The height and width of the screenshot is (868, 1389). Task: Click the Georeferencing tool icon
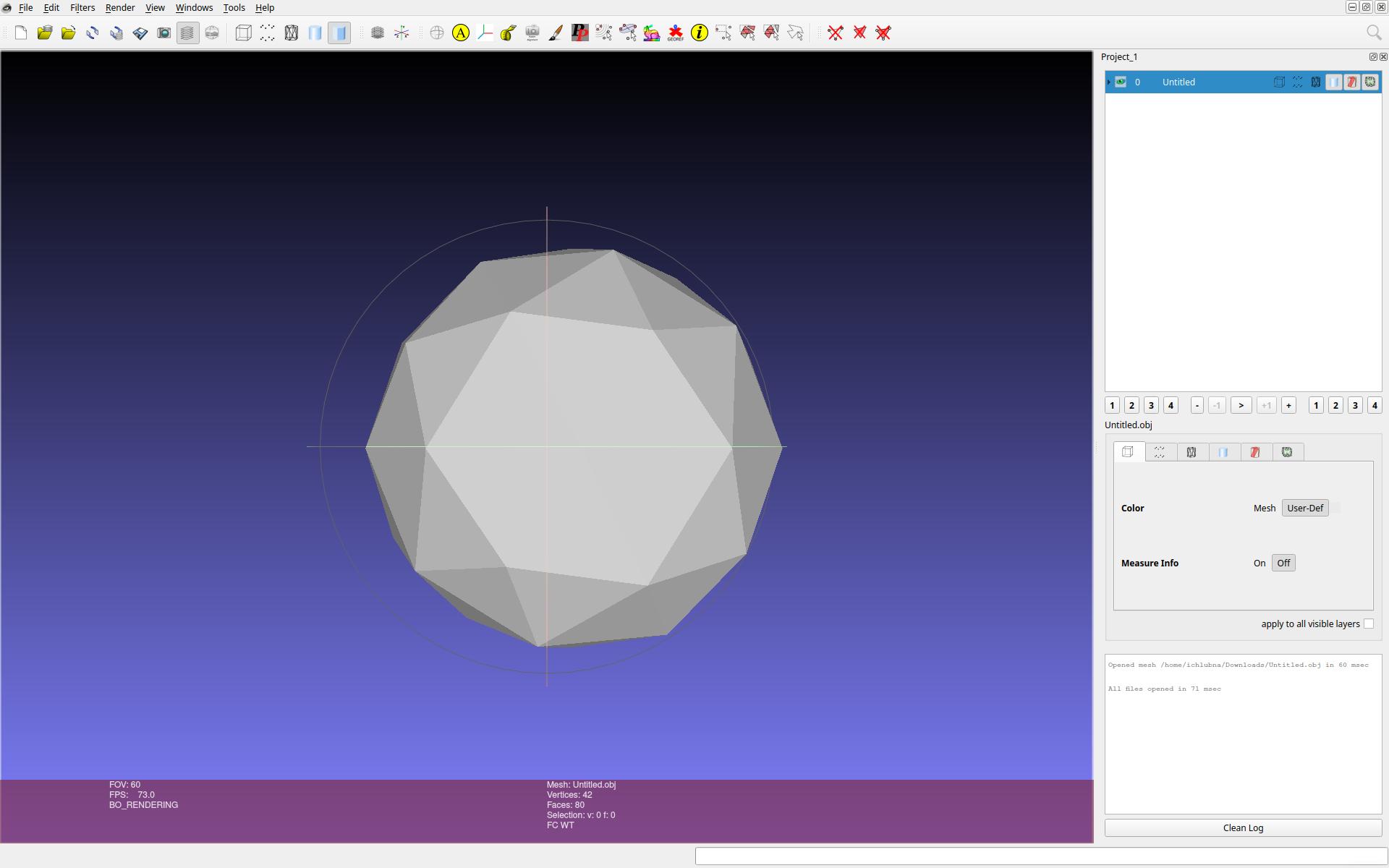[x=675, y=33]
